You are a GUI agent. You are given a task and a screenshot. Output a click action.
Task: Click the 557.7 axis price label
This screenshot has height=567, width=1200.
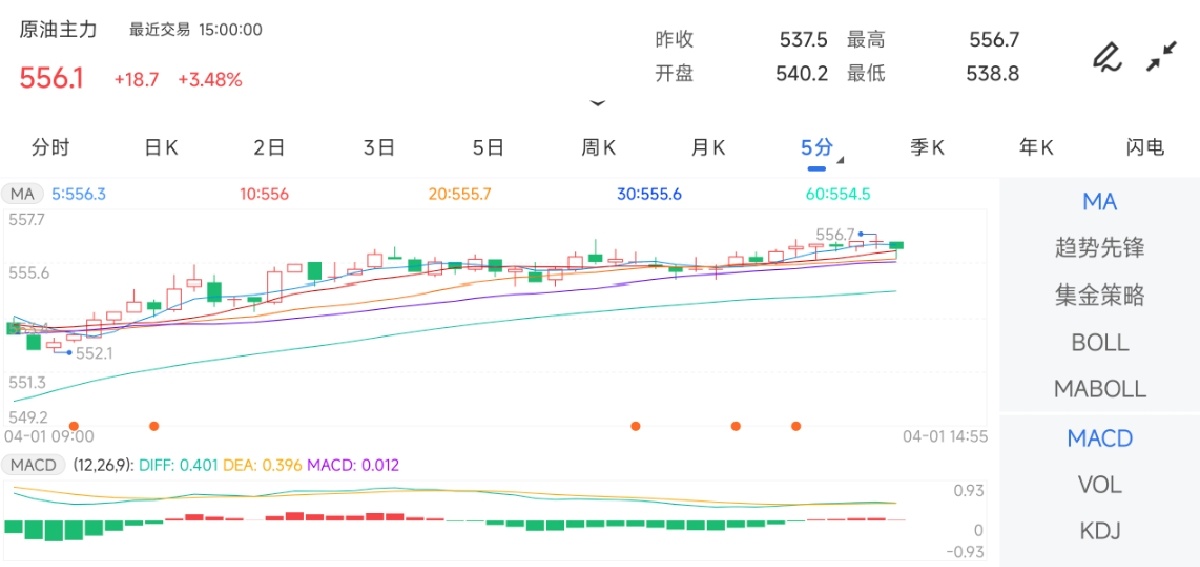(x=26, y=219)
